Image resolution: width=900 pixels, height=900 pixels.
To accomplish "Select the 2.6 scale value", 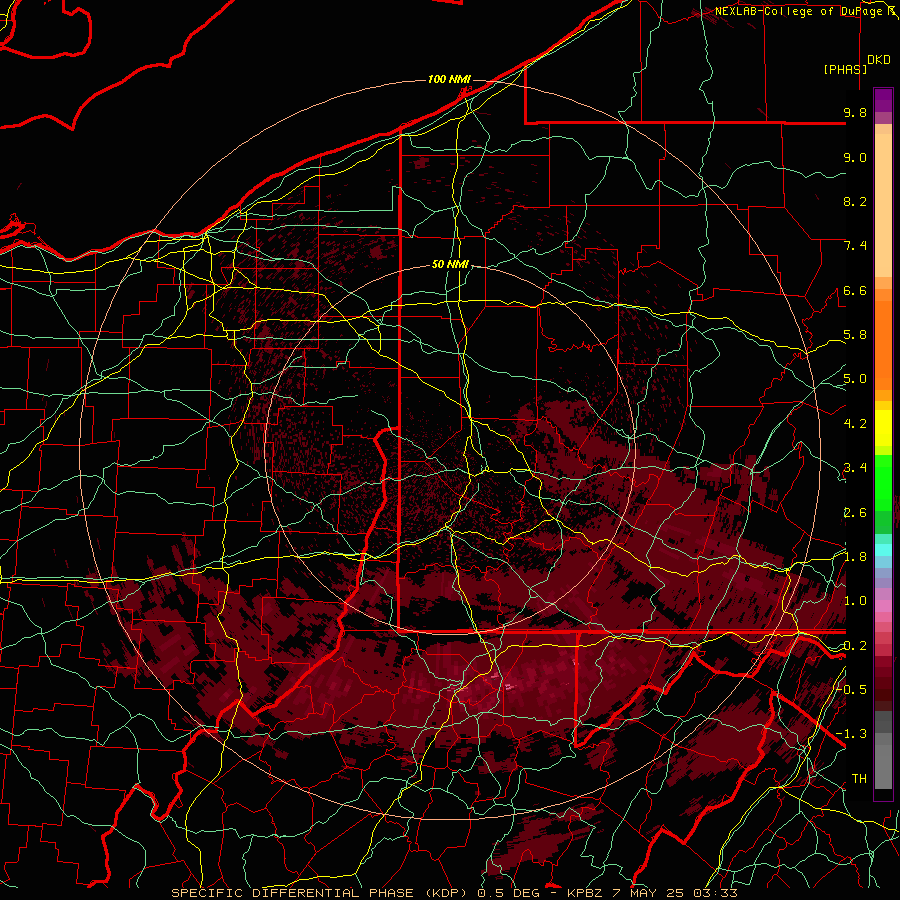I will [x=855, y=513].
